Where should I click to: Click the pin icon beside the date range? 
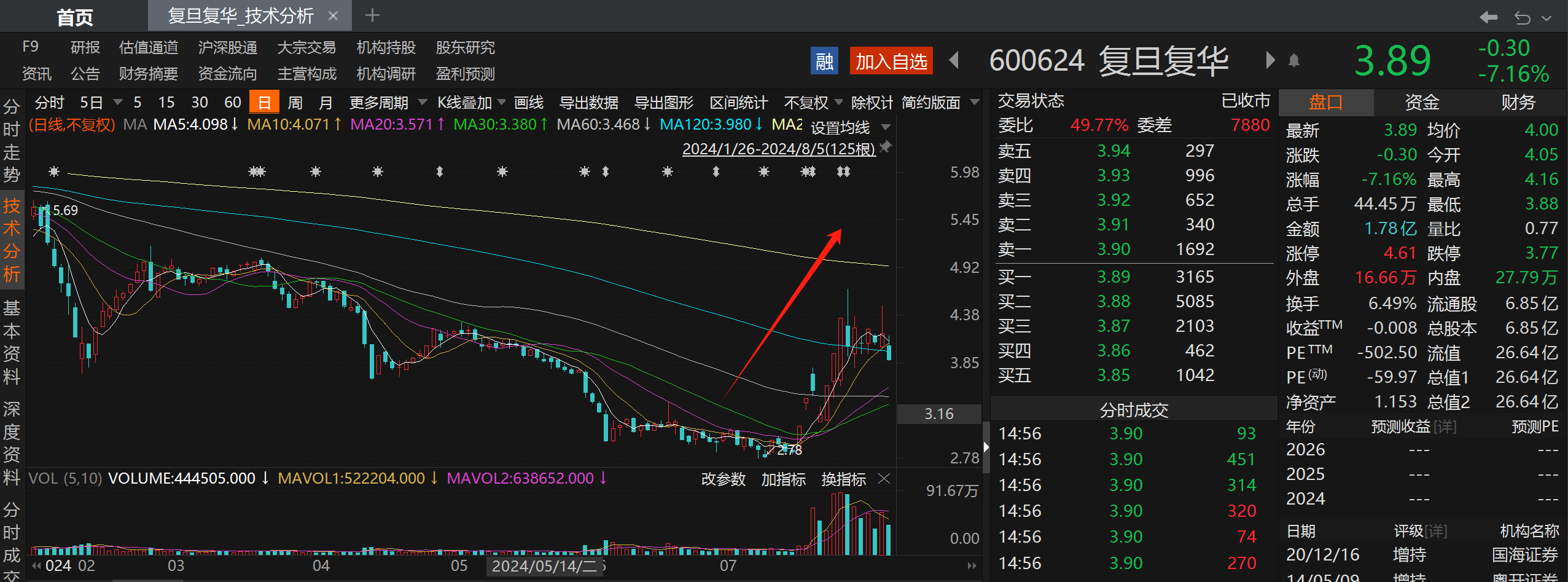tap(886, 147)
